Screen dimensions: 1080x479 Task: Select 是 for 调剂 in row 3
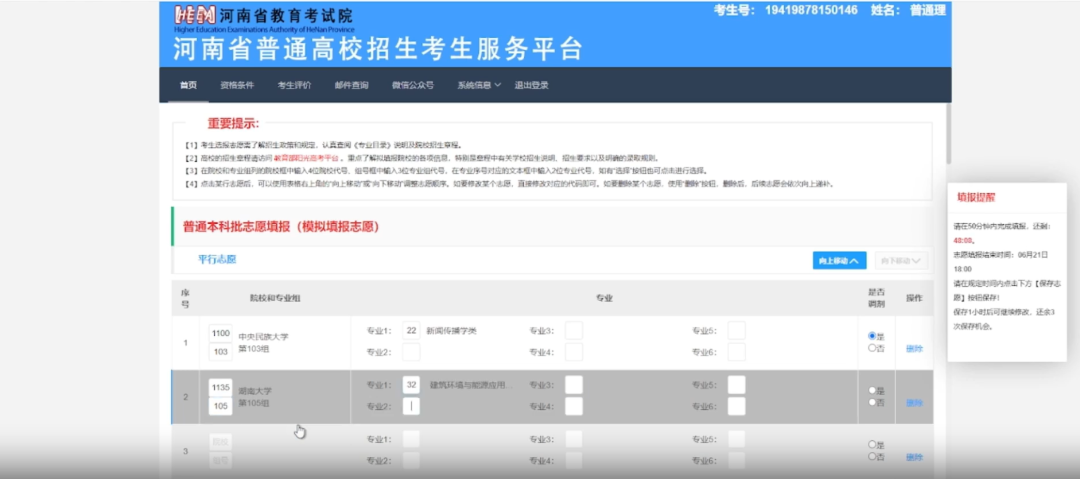click(872, 445)
